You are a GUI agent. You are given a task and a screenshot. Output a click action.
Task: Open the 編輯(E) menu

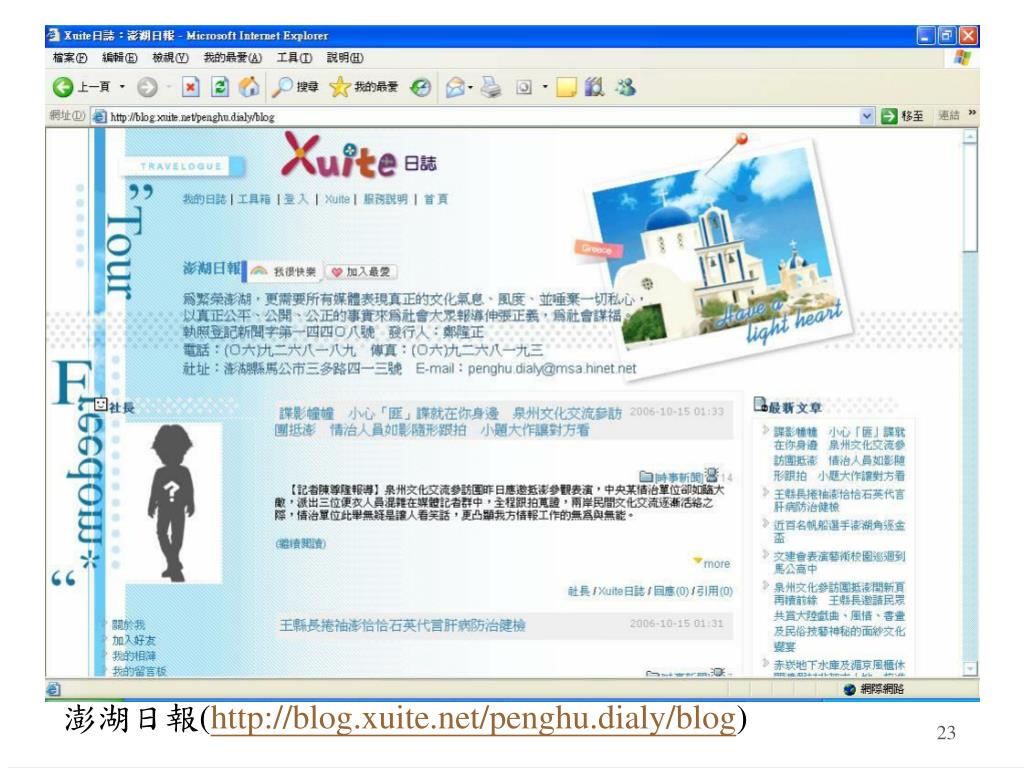[x=120, y=57]
